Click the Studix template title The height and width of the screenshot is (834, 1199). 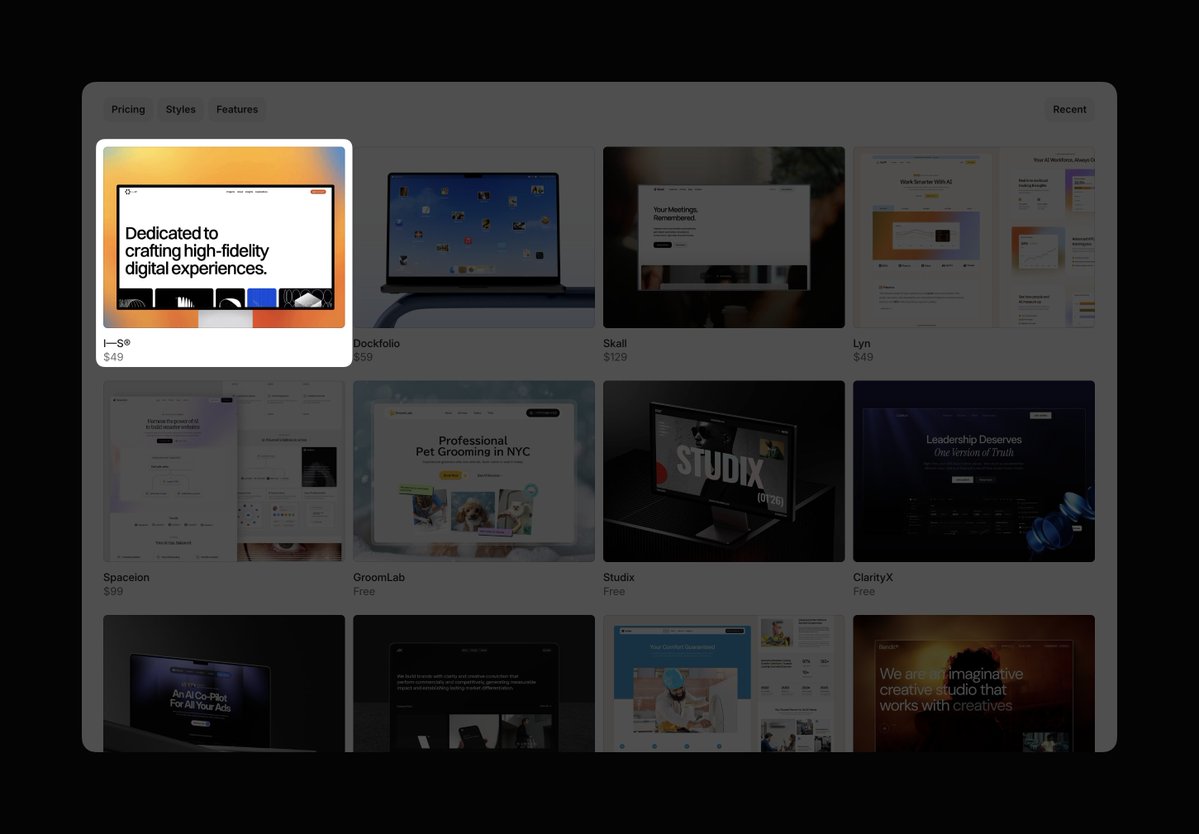[x=619, y=577]
